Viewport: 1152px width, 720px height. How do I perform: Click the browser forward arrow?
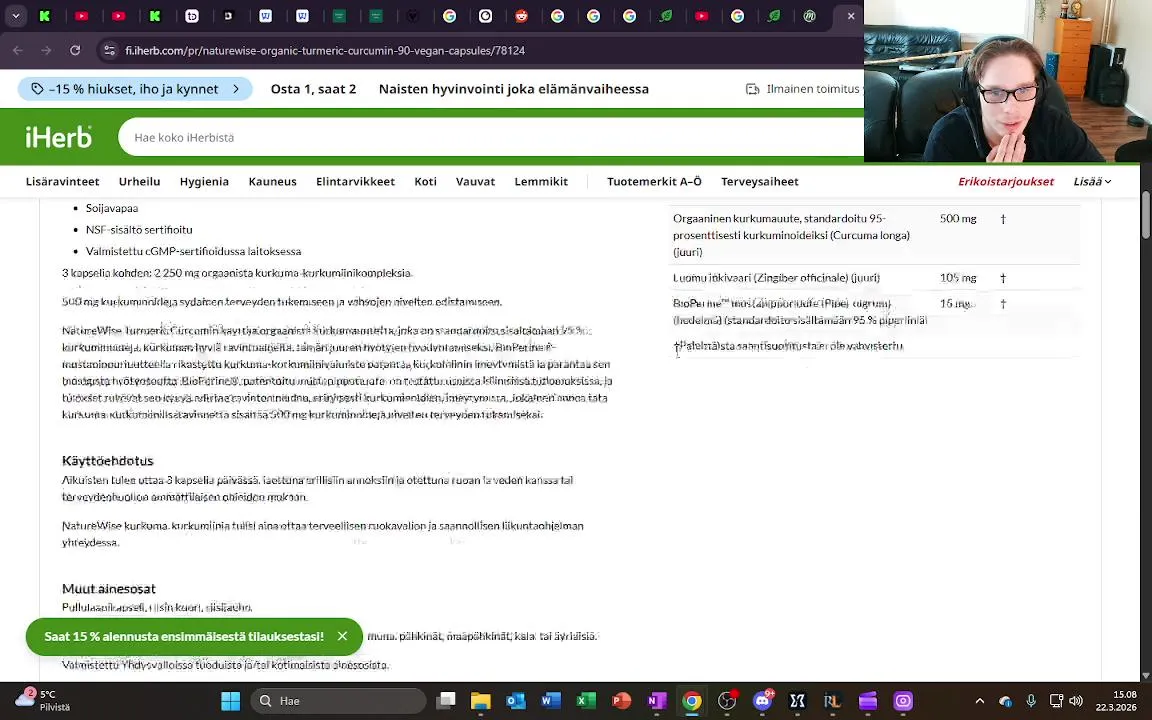46,51
